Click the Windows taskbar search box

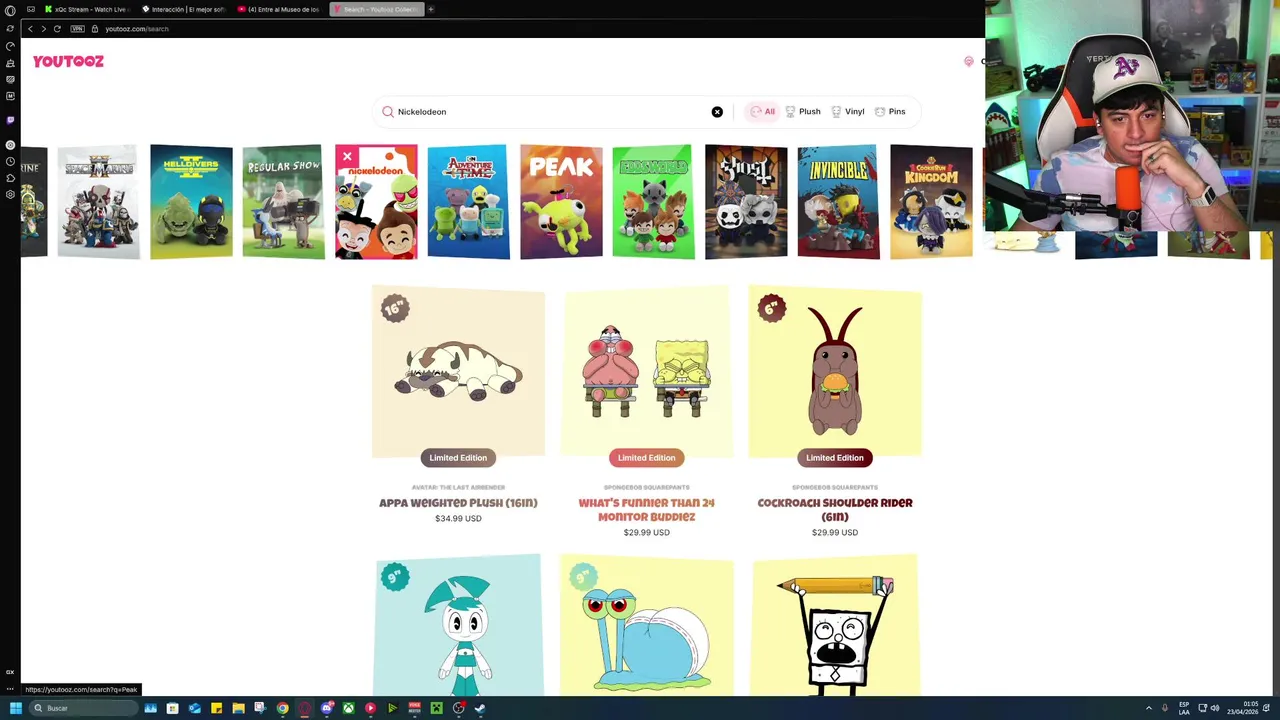[83, 708]
